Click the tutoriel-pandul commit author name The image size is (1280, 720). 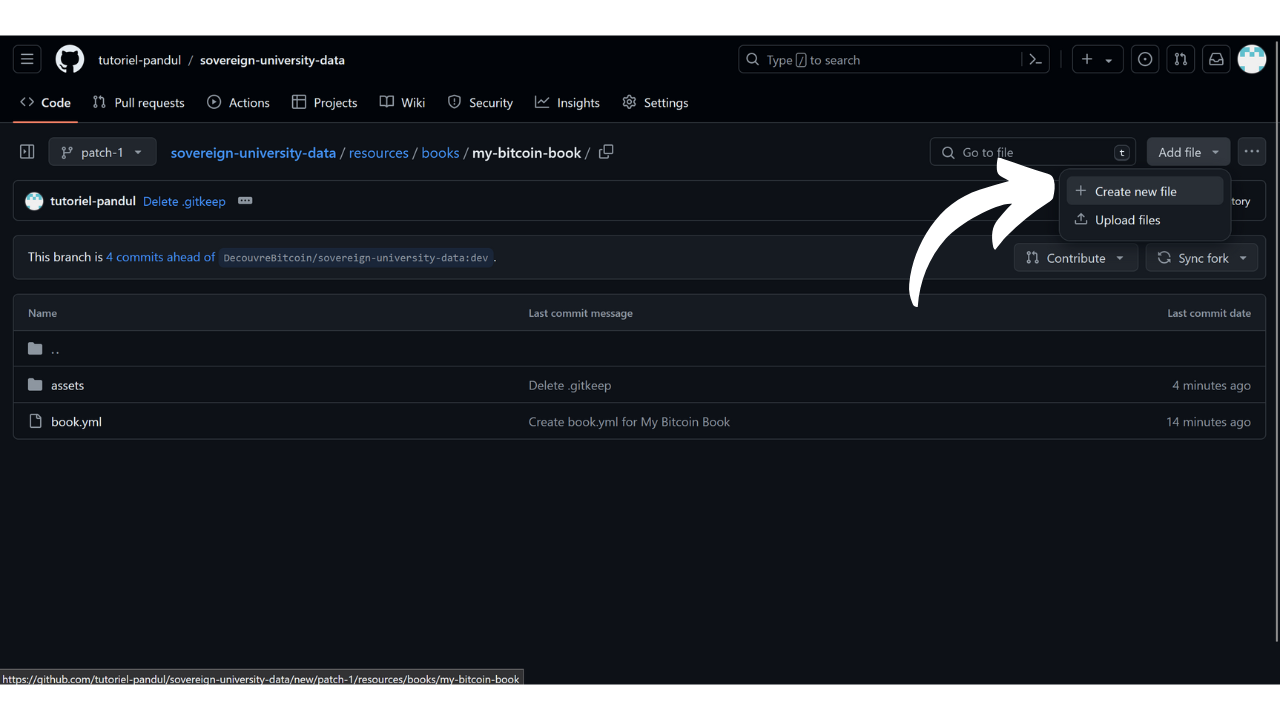pos(93,201)
